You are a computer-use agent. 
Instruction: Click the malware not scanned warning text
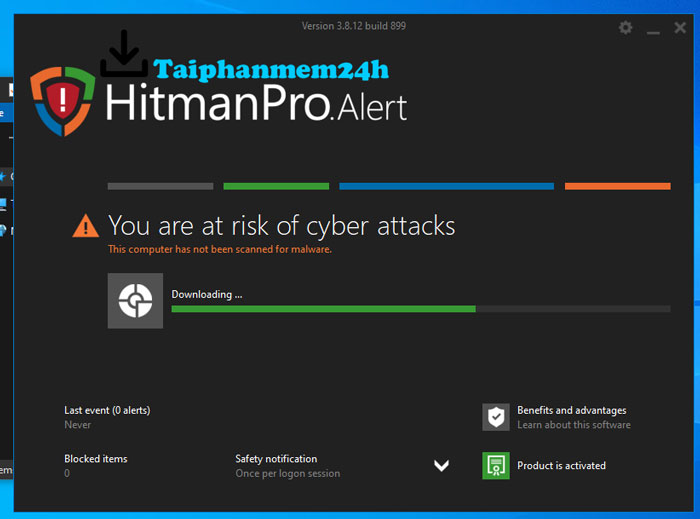[220, 249]
